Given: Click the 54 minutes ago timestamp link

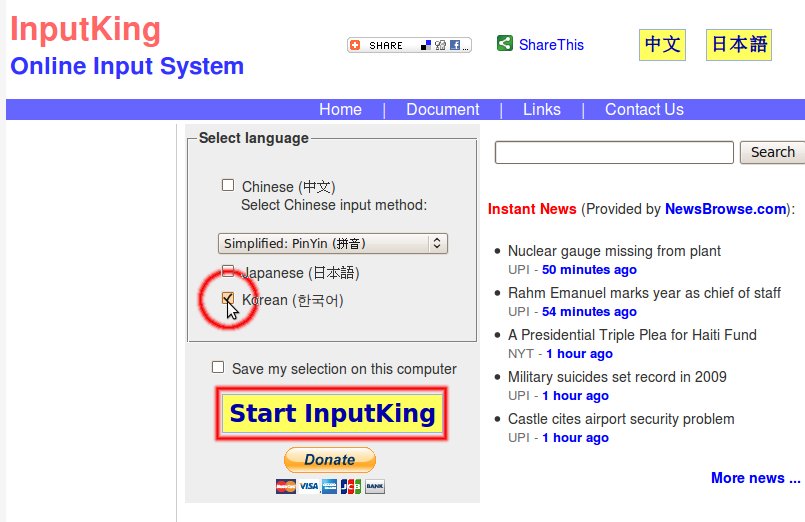Looking at the screenshot, I should (589, 312).
